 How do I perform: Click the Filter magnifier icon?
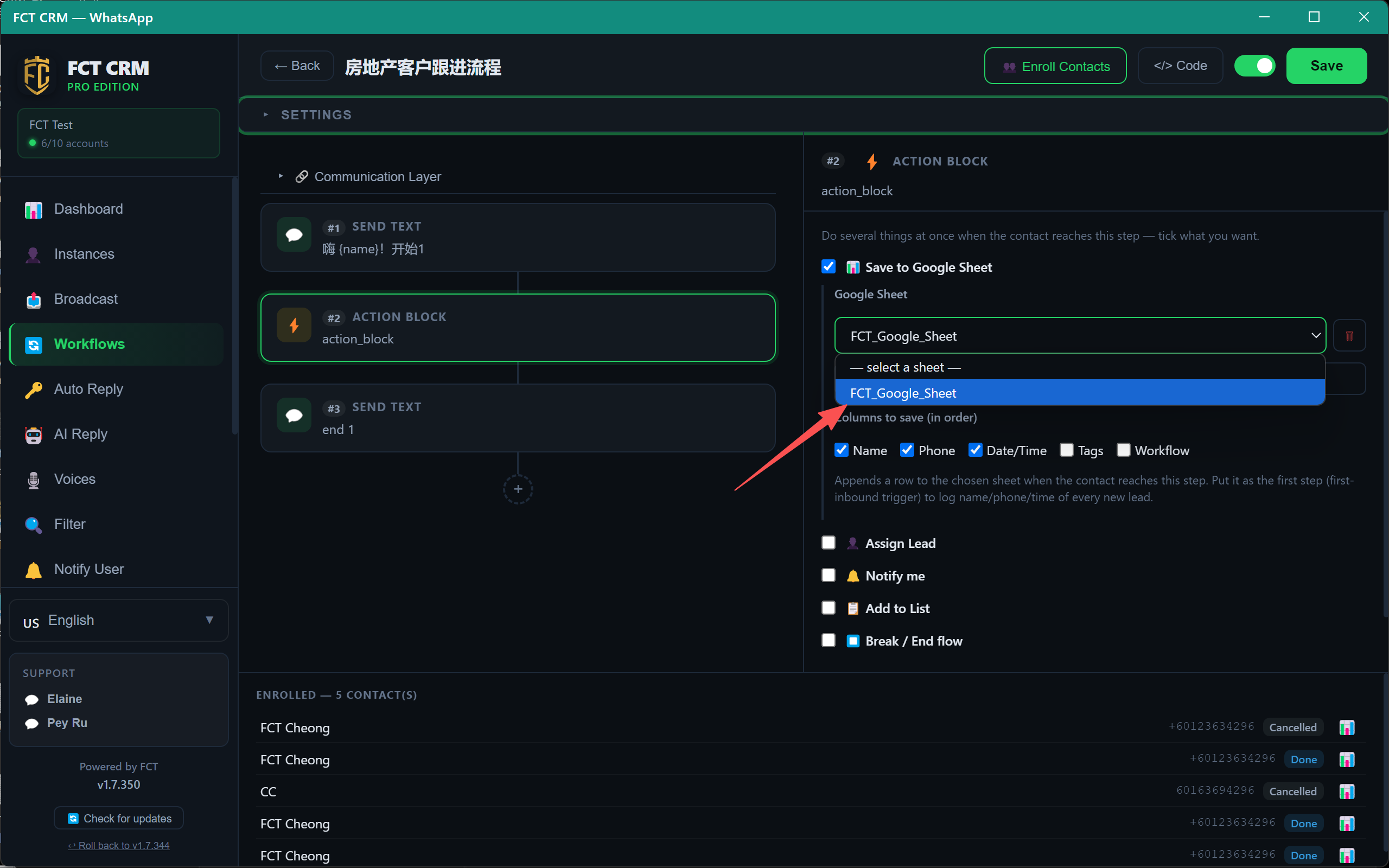click(x=33, y=525)
